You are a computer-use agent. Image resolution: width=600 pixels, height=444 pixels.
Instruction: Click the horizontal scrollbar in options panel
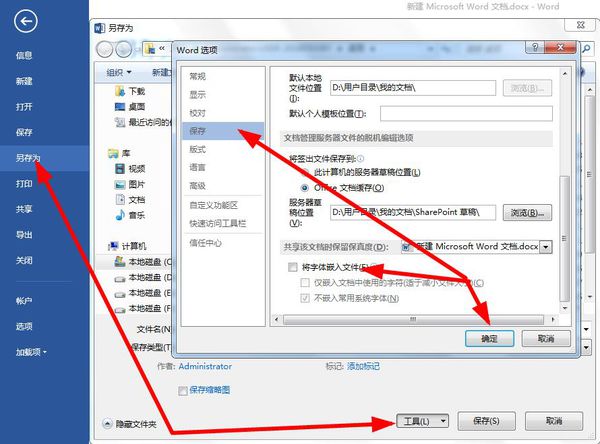tap(413, 319)
